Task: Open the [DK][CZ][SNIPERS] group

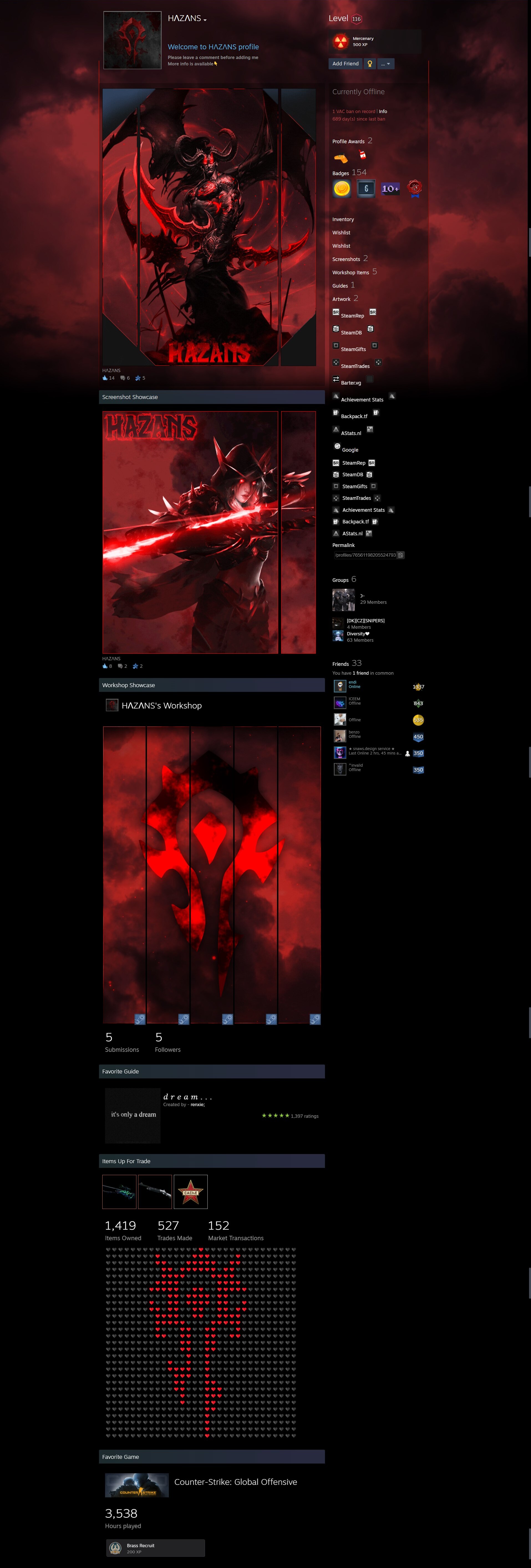Action: point(365,621)
